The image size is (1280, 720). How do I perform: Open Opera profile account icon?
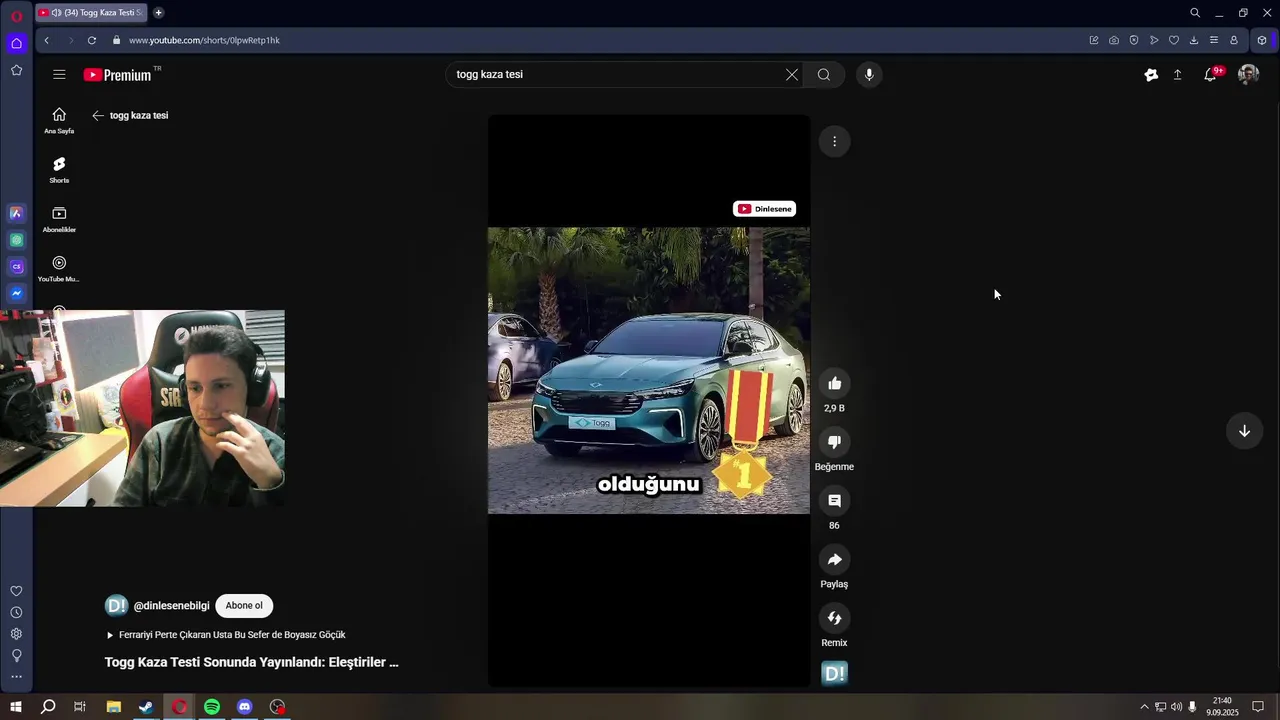tap(1234, 40)
